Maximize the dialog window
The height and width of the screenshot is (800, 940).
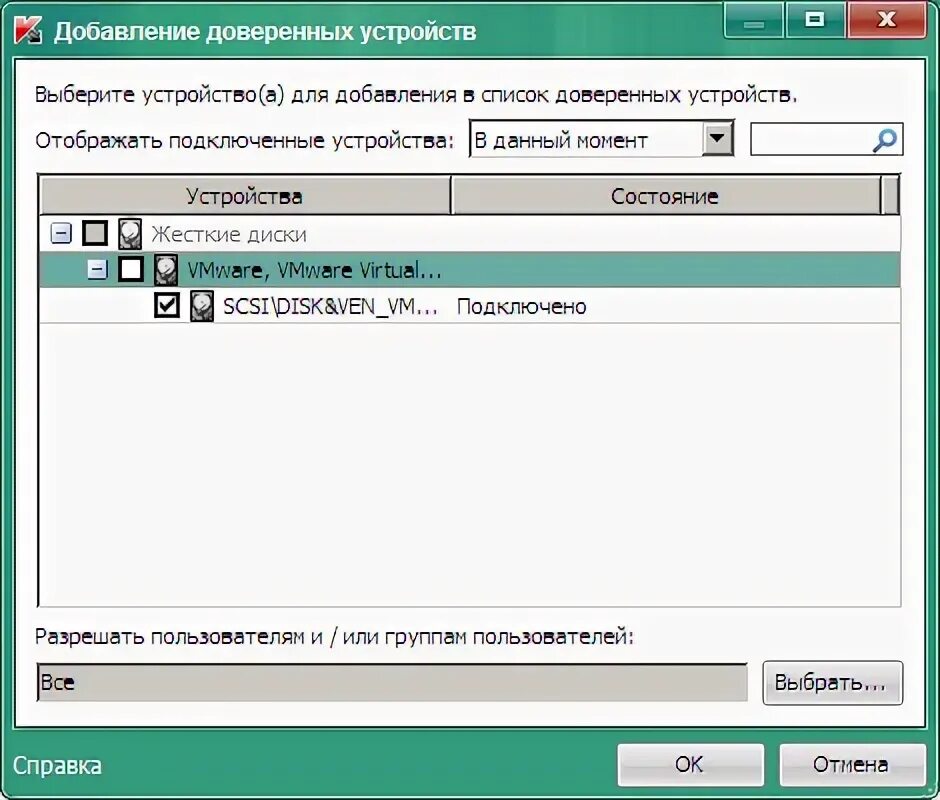tap(815, 20)
